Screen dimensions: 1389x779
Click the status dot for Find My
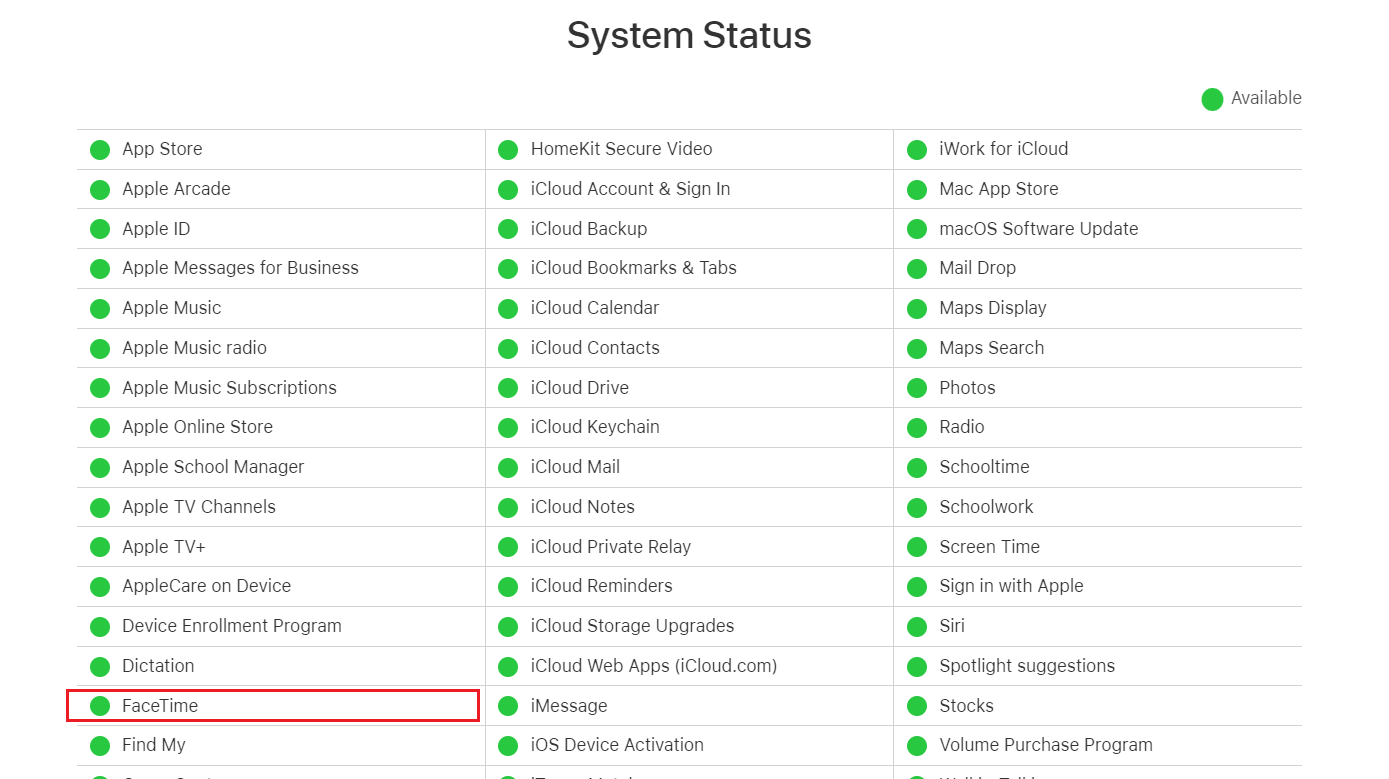pyautogui.click(x=100, y=746)
